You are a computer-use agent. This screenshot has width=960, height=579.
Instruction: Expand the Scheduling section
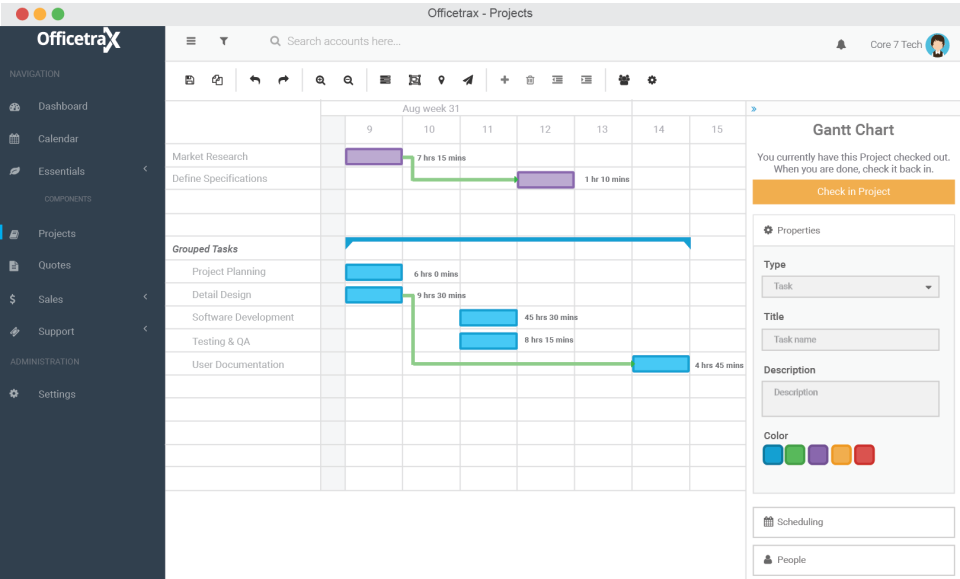[853, 522]
